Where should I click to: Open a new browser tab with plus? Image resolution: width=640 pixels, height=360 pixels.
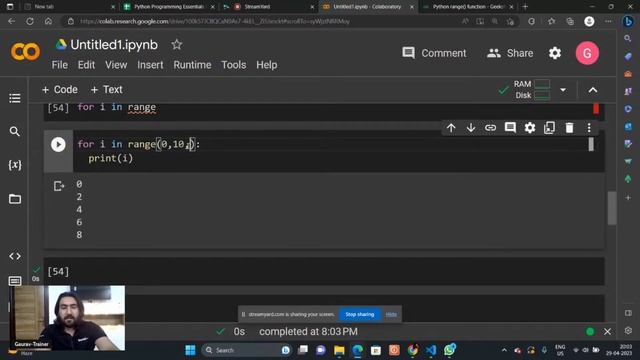tap(525, 7)
